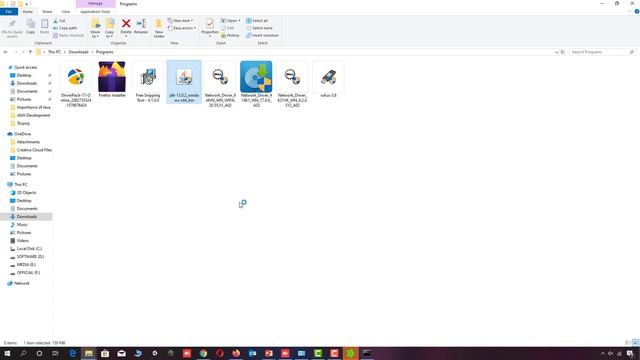Select Videos under This PC
This screenshot has height=360, width=640.
(x=23, y=240)
